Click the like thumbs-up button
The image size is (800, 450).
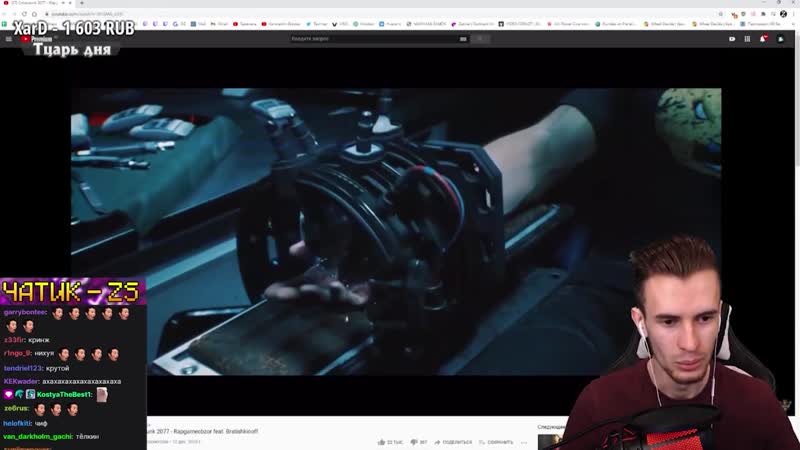click(x=391, y=442)
